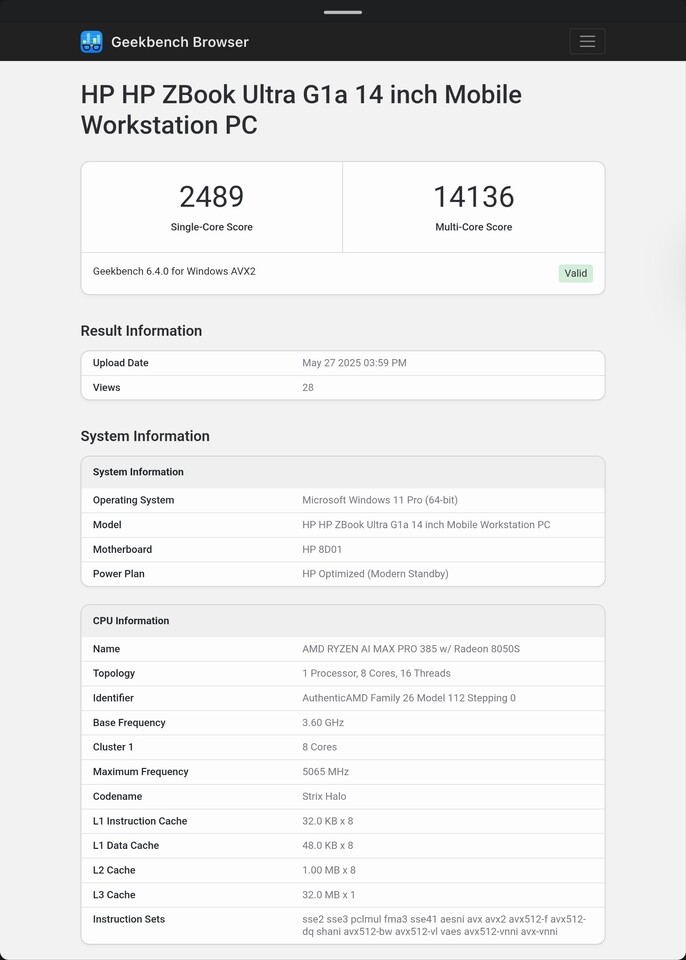Screen dimensions: 686x960
Task: Tap the top drag handle bar
Action: coord(343,12)
